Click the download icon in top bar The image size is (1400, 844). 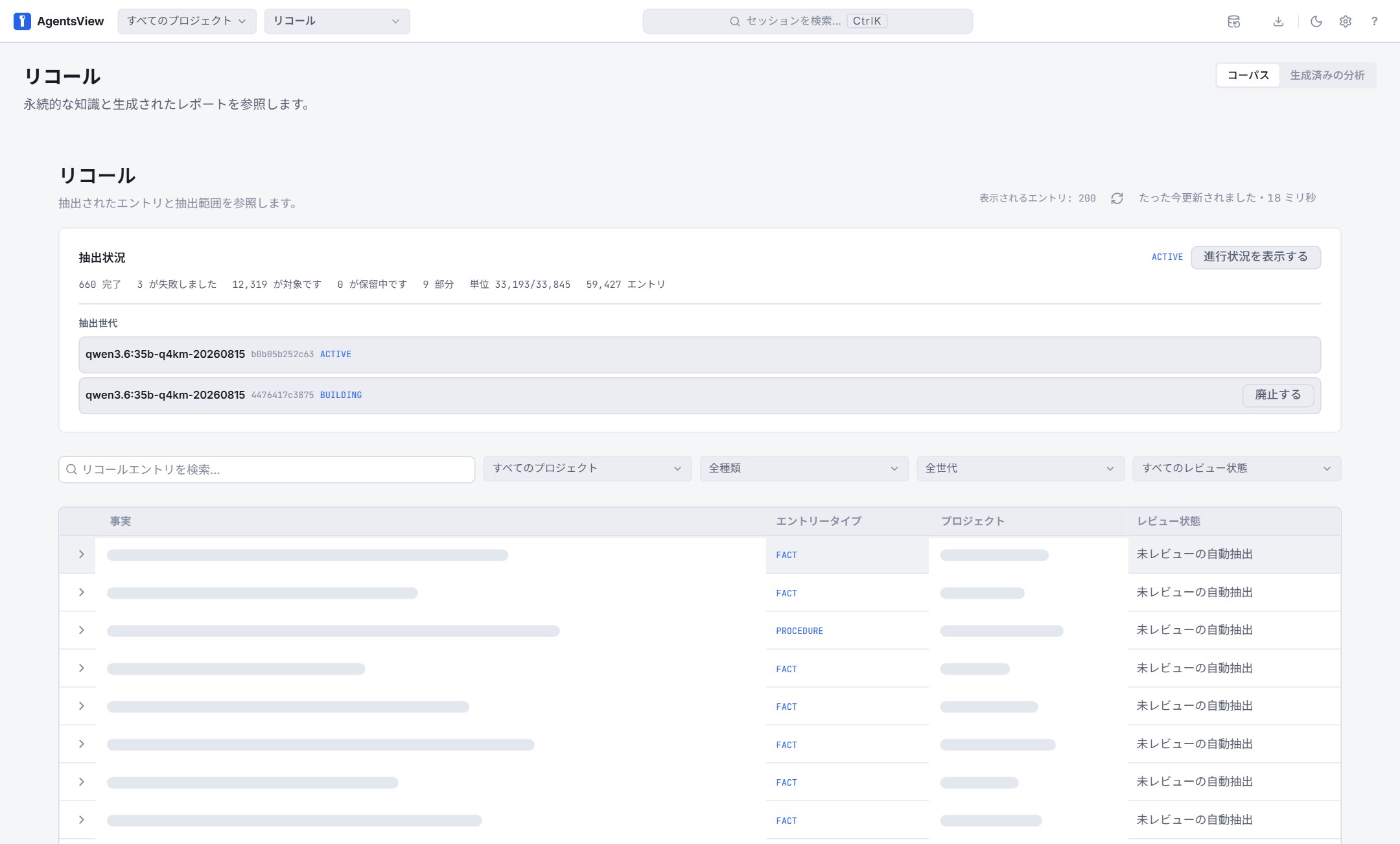(1278, 21)
